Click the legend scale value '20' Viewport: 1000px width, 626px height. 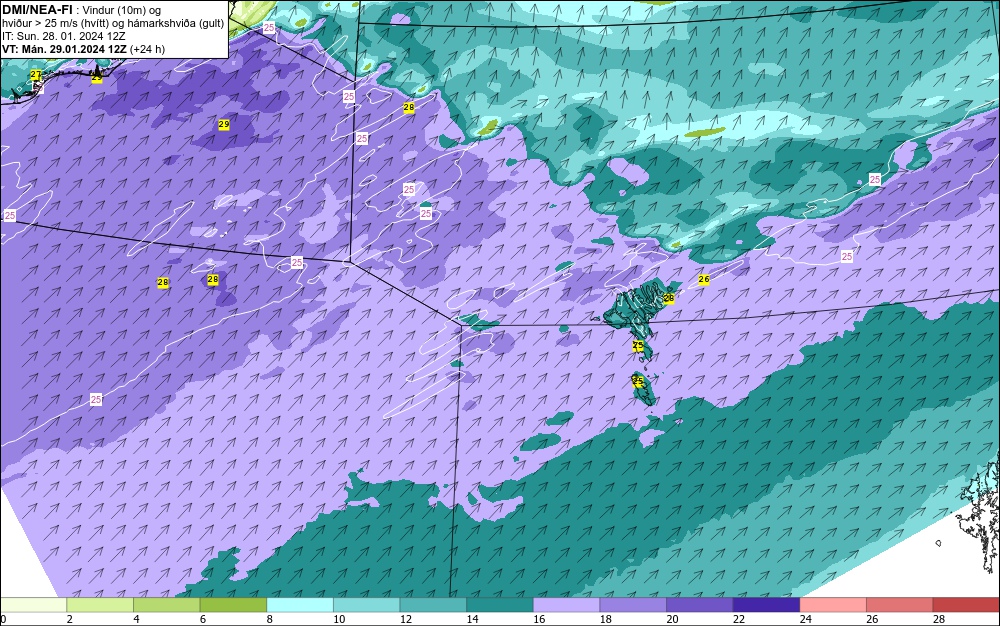[672, 619]
